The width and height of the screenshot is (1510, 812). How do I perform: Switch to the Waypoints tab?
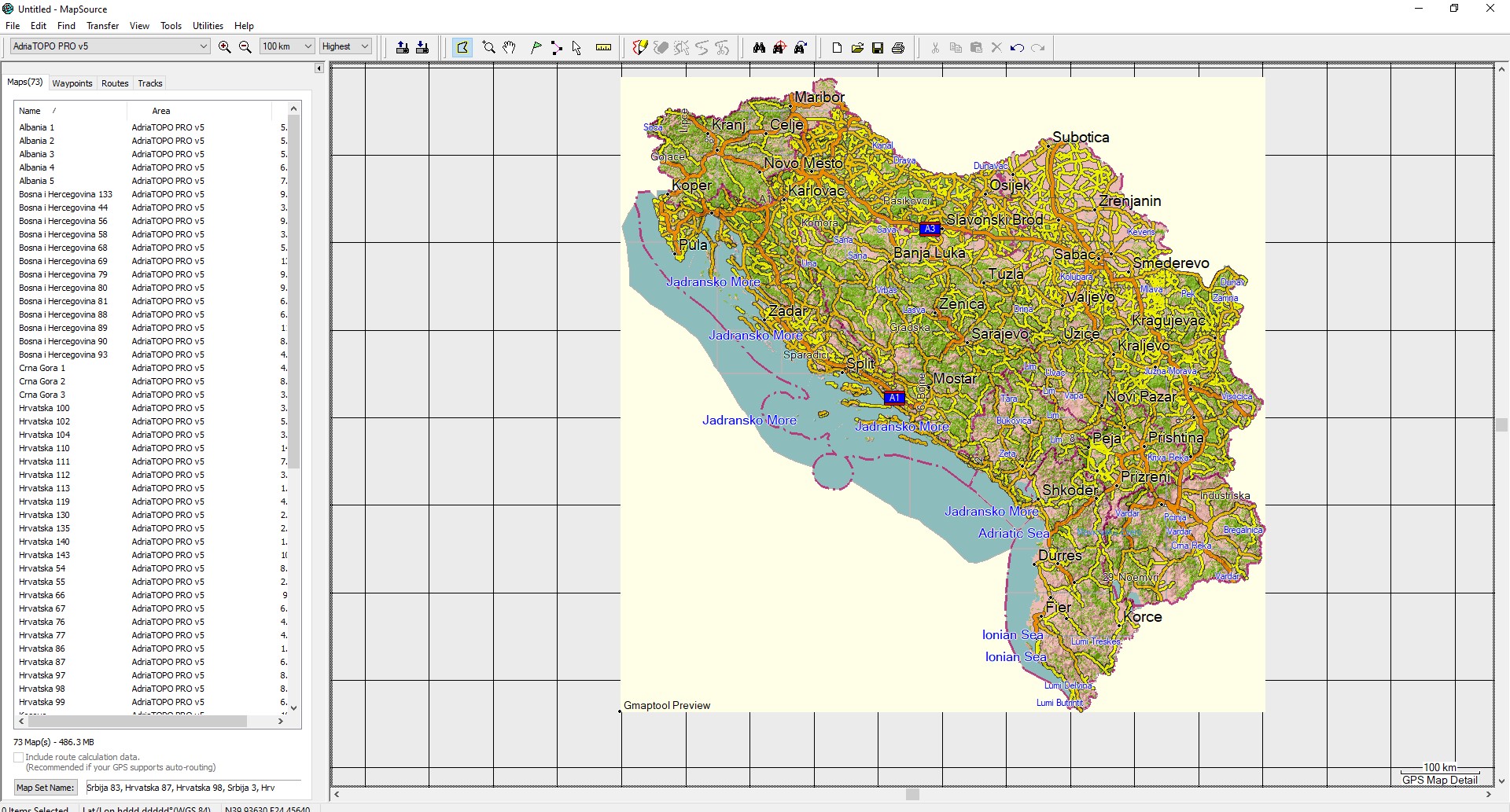72,83
